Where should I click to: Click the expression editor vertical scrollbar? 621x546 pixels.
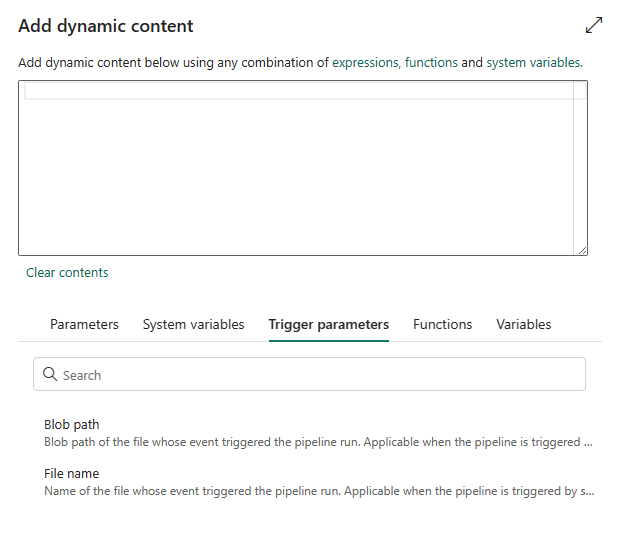click(x=579, y=168)
